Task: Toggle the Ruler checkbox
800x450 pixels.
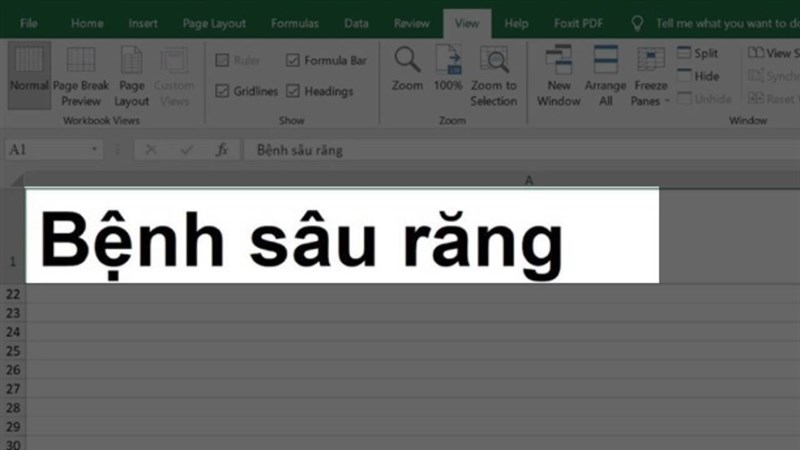Action: (222, 61)
